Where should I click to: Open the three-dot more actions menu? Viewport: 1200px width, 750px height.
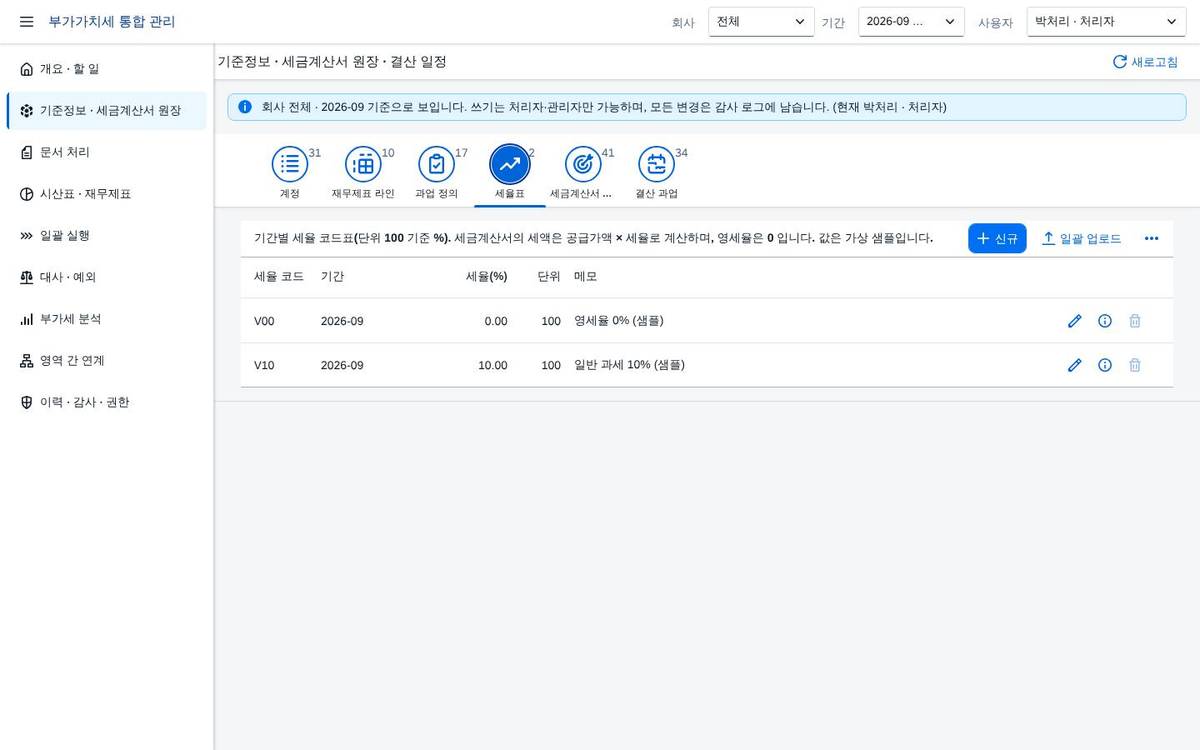1151,238
